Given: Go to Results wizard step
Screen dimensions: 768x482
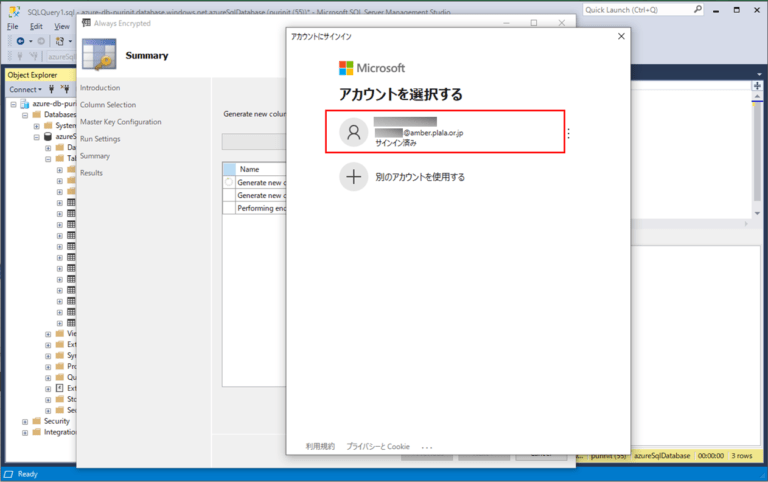Looking at the screenshot, I should point(91,173).
